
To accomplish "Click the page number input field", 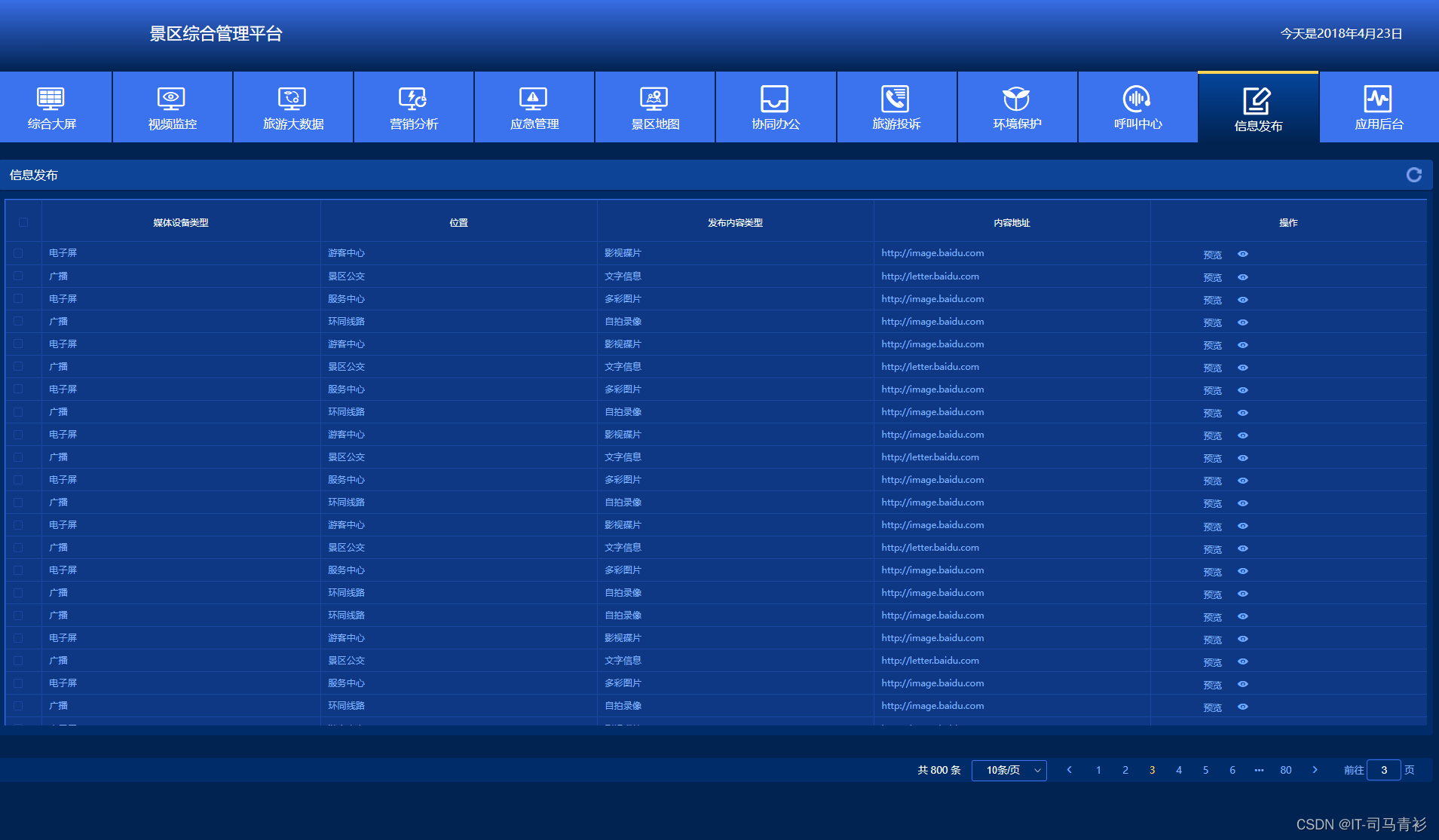I will pyautogui.click(x=1384, y=770).
